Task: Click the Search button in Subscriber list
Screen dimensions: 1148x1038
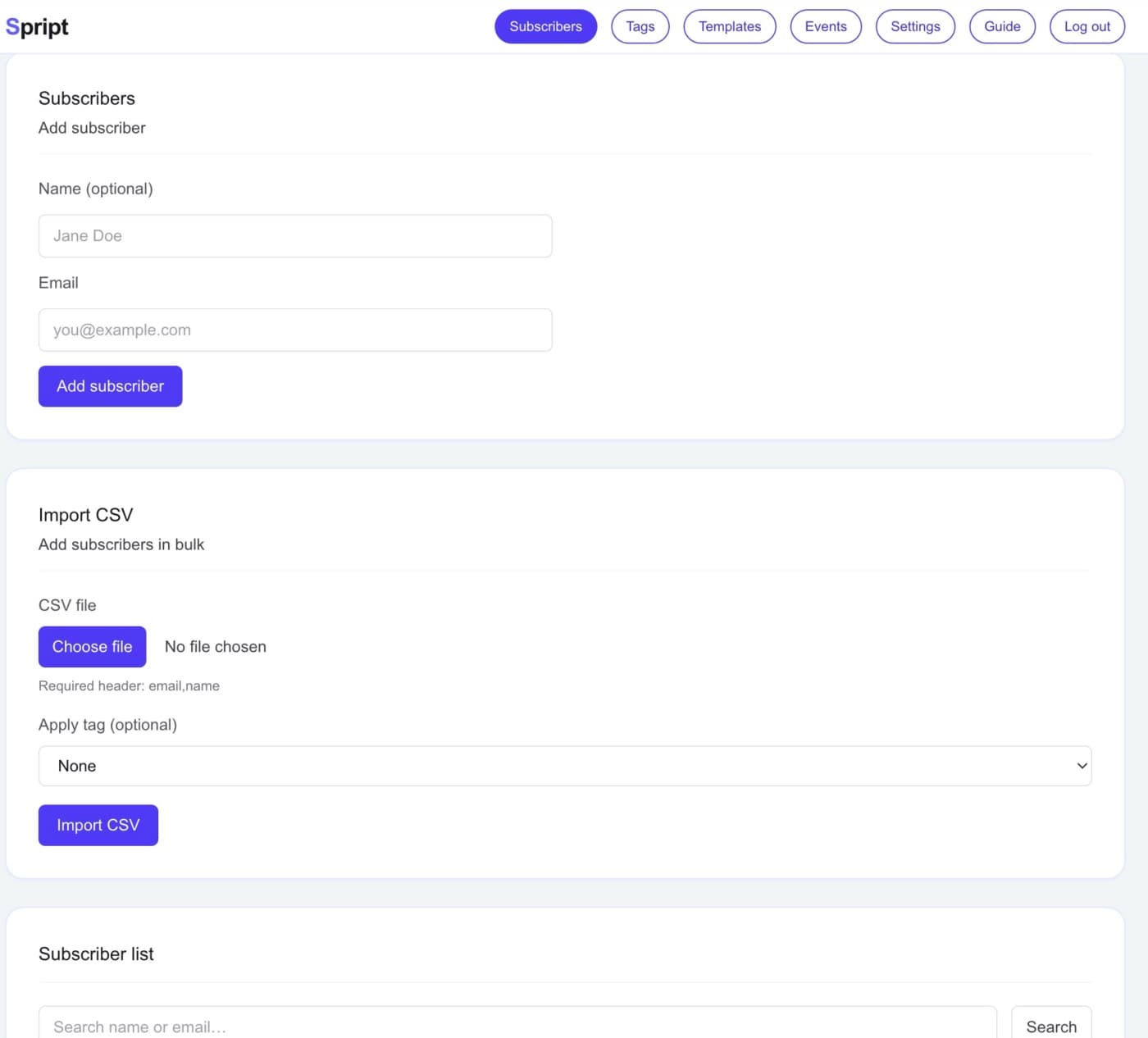Action: (1050, 1026)
